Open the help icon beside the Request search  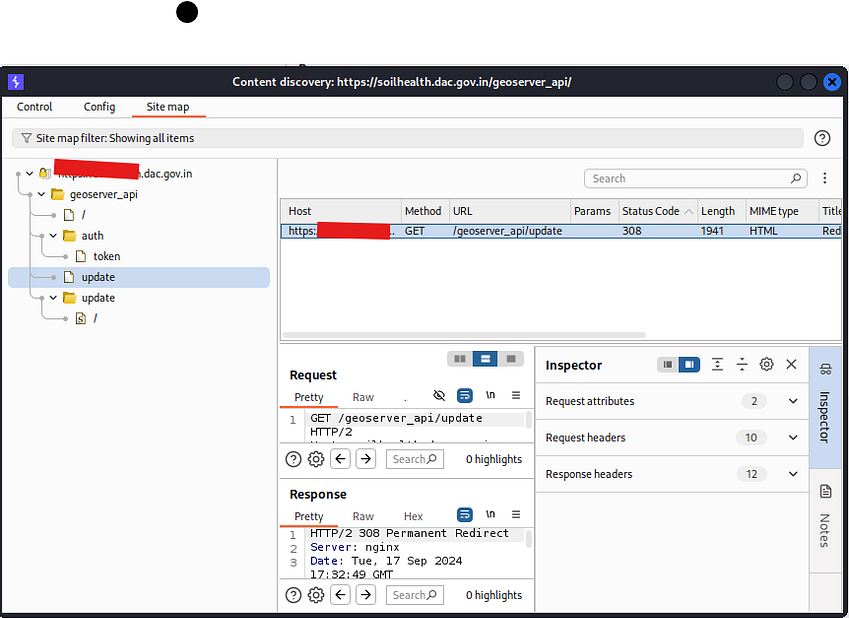click(293, 459)
